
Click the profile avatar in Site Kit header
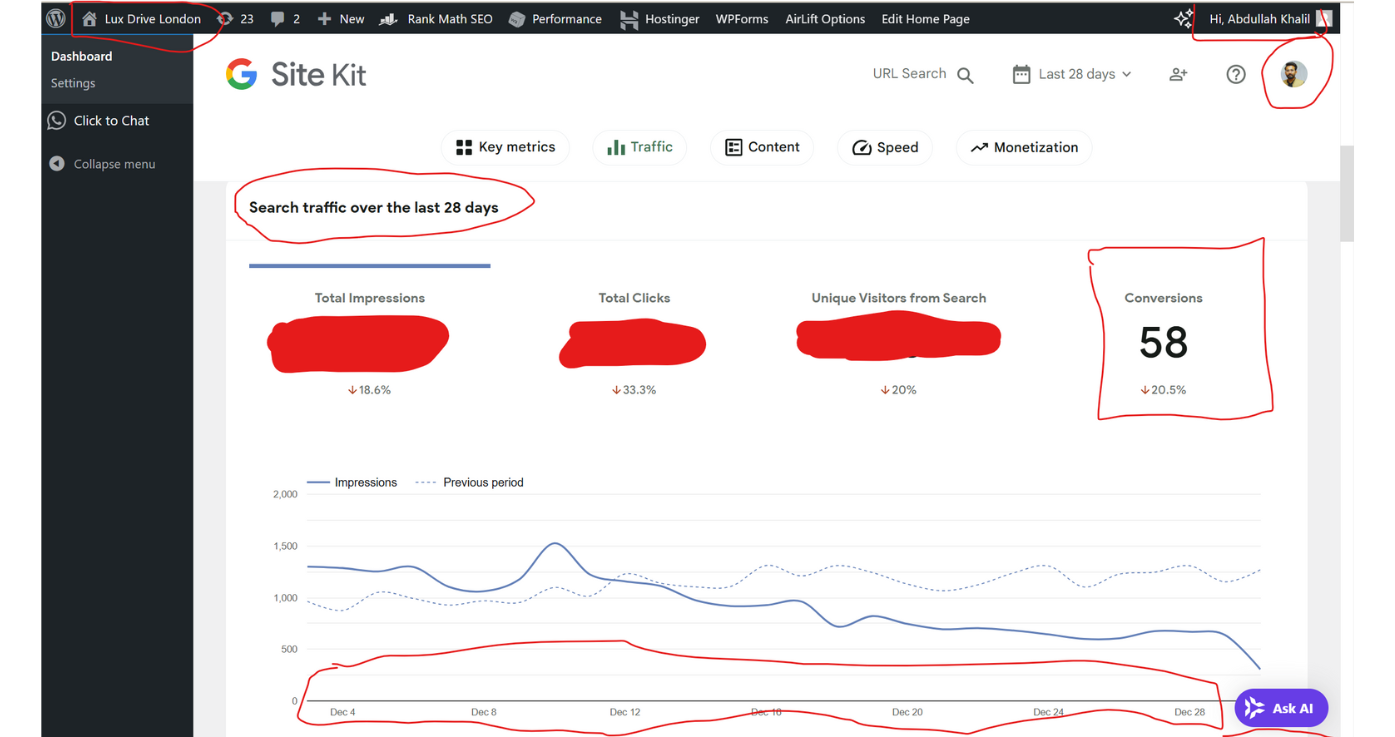pyautogui.click(x=1293, y=74)
